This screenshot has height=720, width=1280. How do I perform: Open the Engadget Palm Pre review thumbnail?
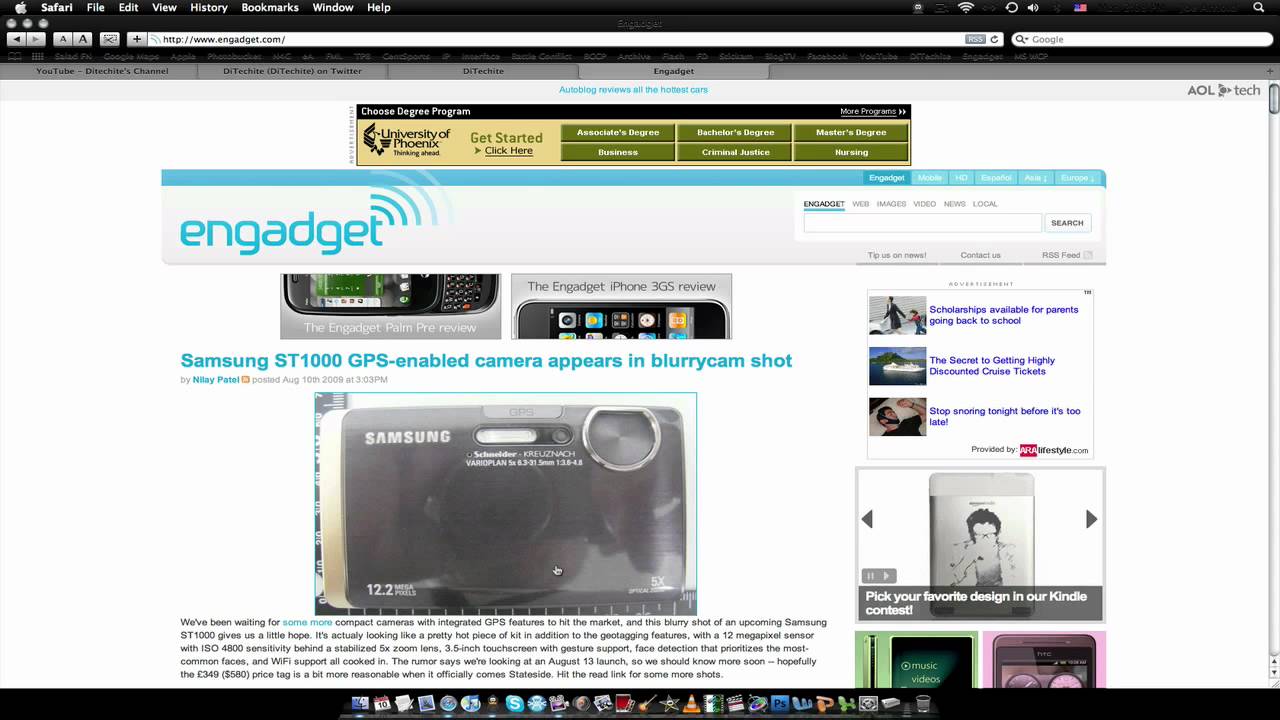pos(390,306)
